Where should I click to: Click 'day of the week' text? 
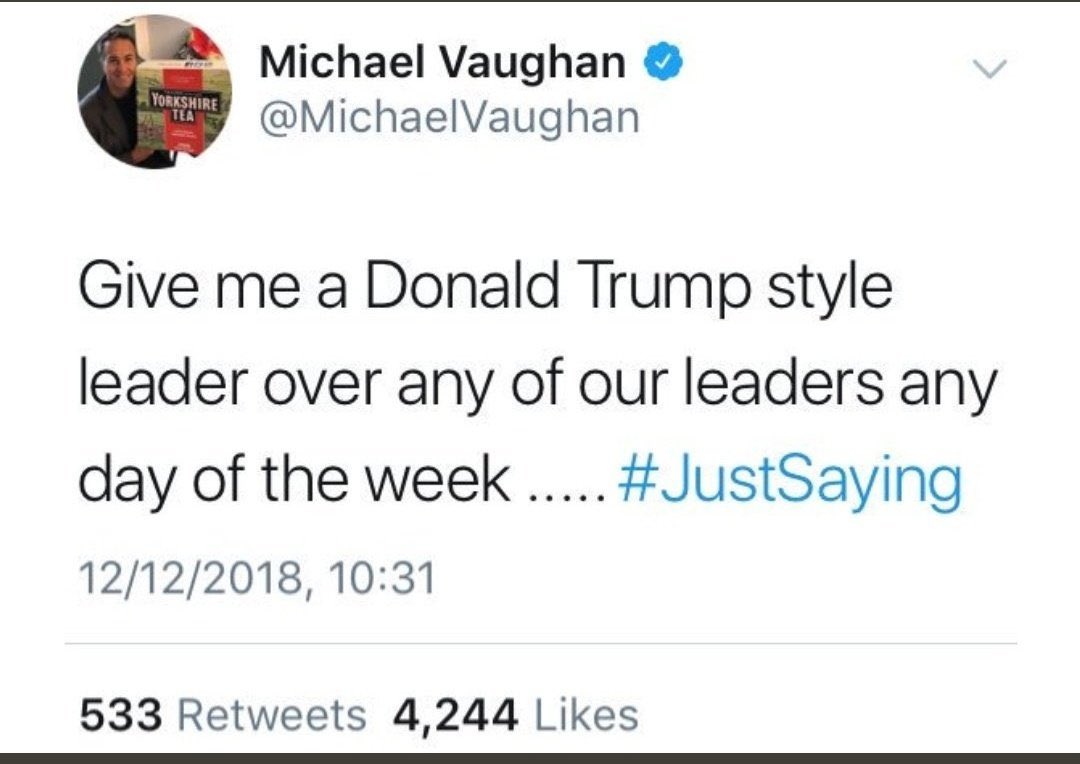tap(294, 482)
